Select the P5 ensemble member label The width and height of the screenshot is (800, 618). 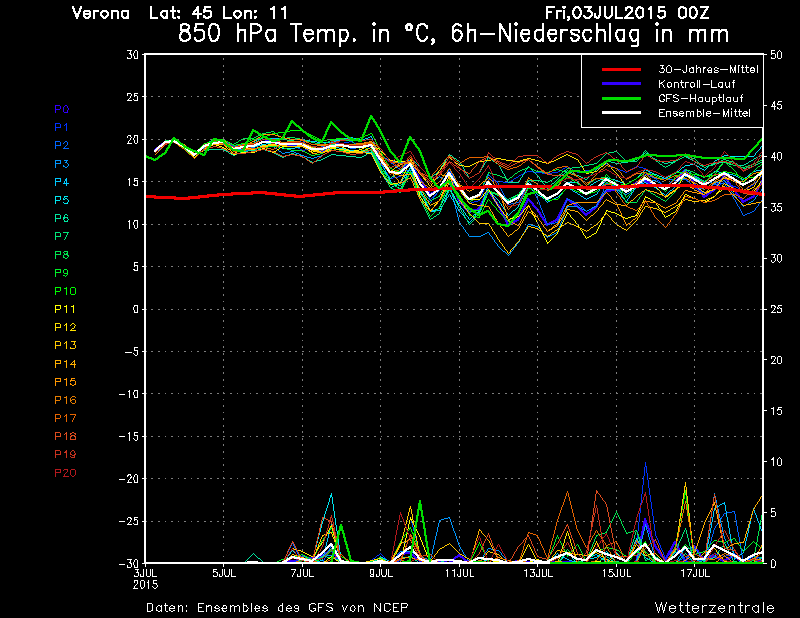62,200
